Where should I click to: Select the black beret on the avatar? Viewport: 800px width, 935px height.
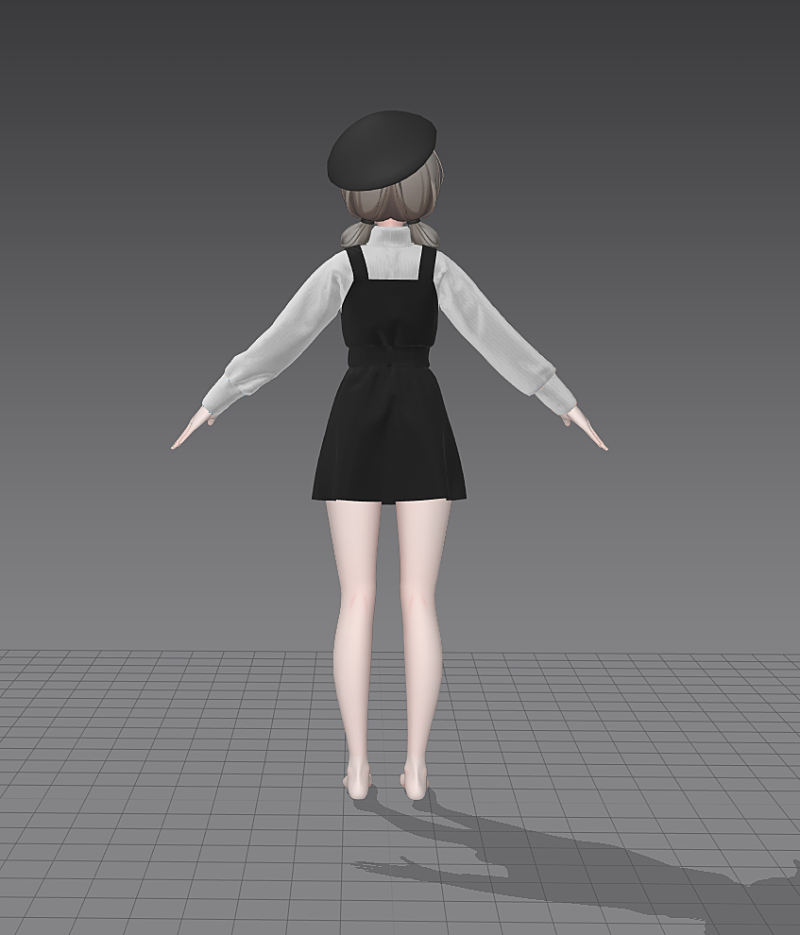tap(382, 150)
